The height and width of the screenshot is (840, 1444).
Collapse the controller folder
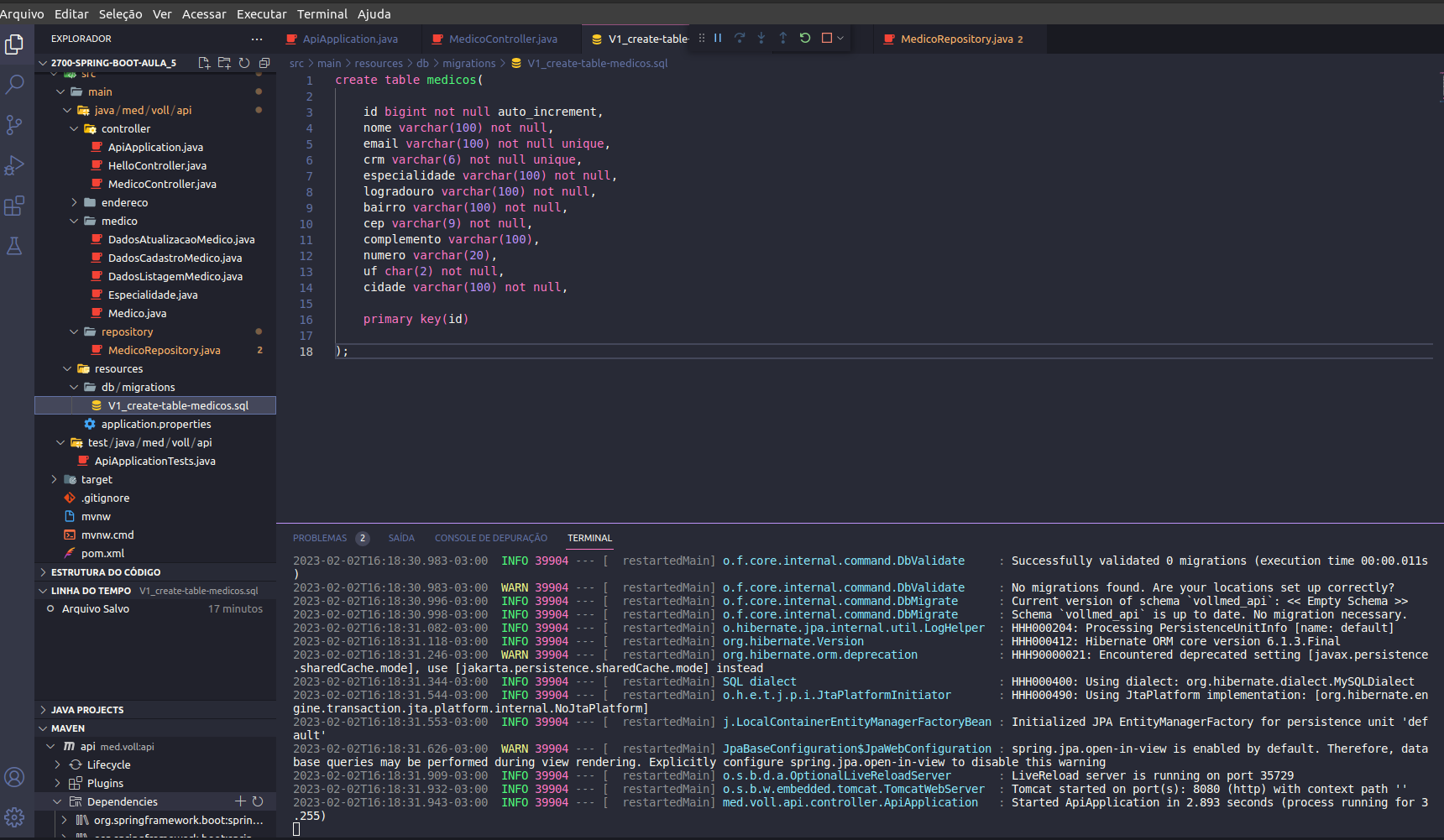coord(126,128)
